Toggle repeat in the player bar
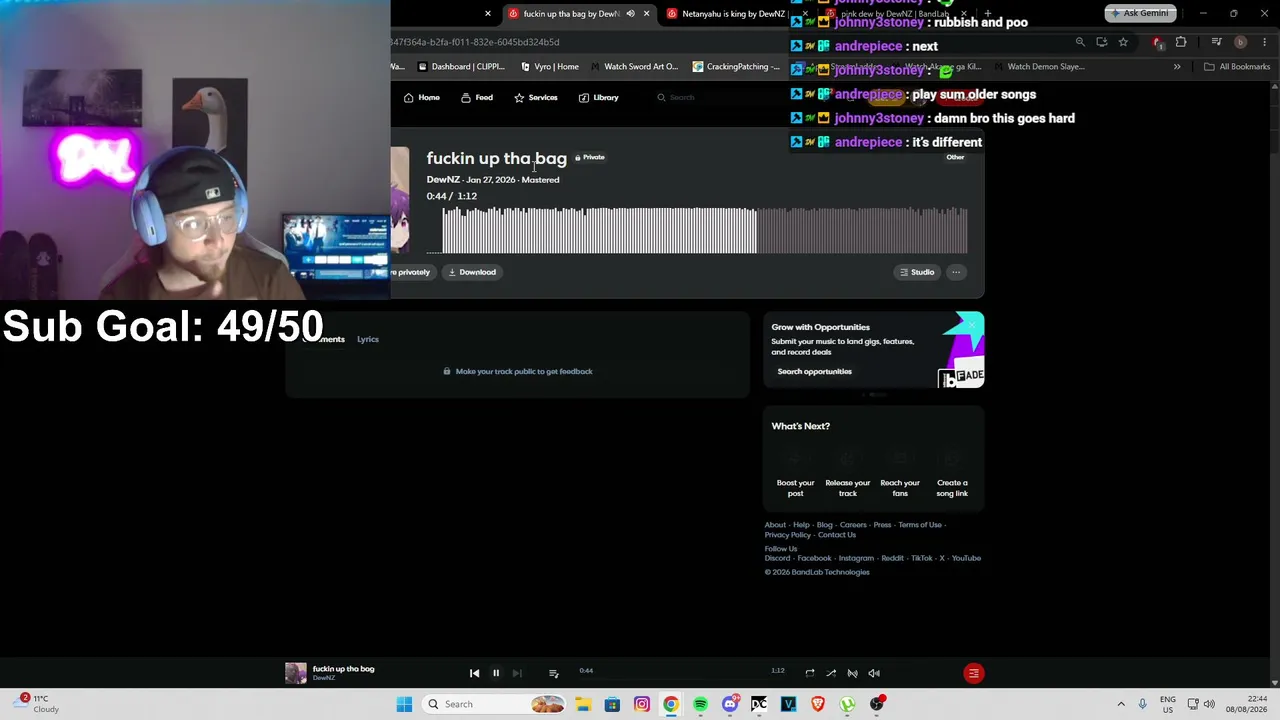 click(x=810, y=673)
